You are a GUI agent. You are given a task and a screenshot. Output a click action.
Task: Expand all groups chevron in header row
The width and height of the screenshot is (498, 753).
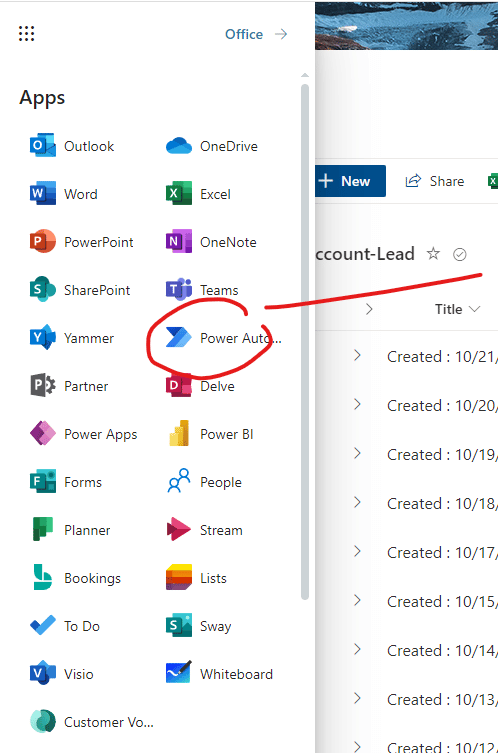click(369, 309)
